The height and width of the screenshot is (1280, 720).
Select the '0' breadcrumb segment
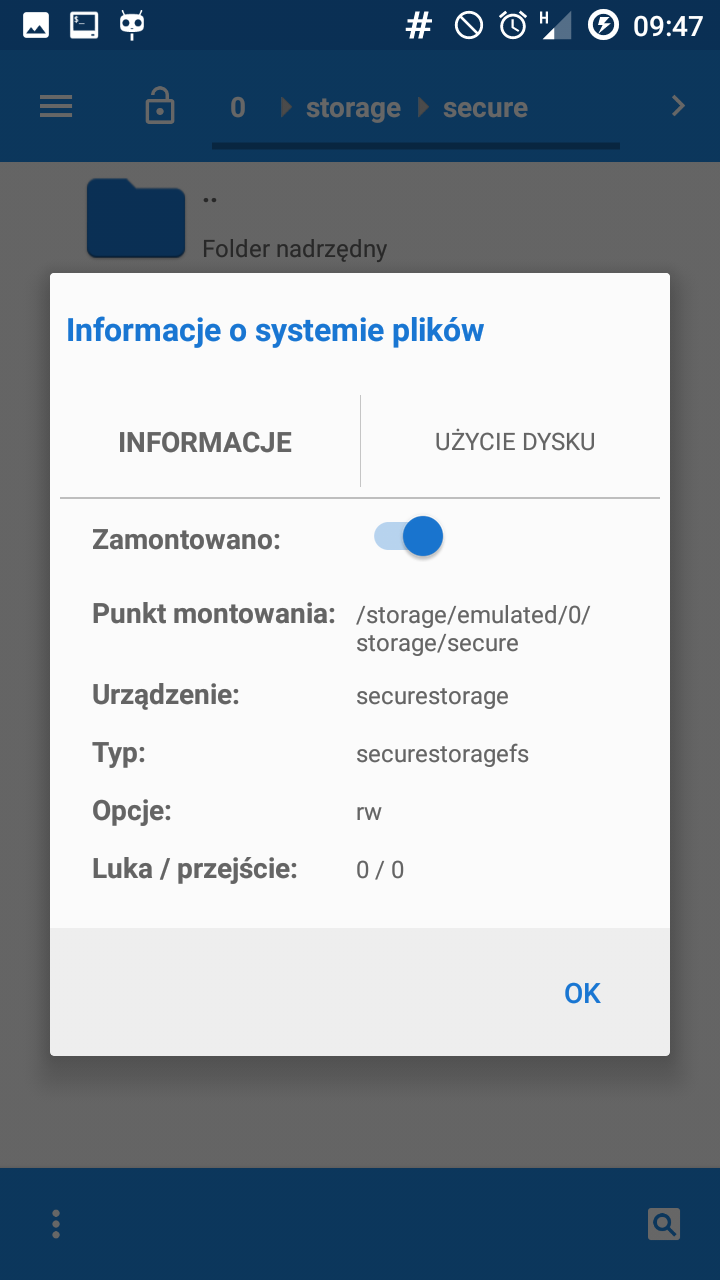pyautogui.click(x=238, y=108)
